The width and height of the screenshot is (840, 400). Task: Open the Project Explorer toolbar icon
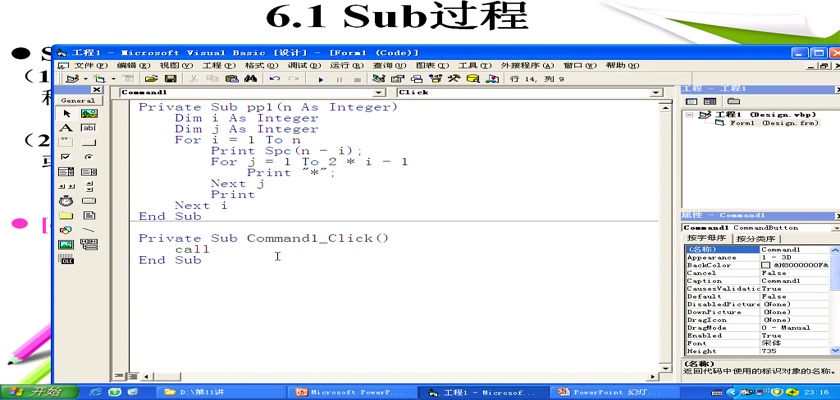tap(379, 79)
